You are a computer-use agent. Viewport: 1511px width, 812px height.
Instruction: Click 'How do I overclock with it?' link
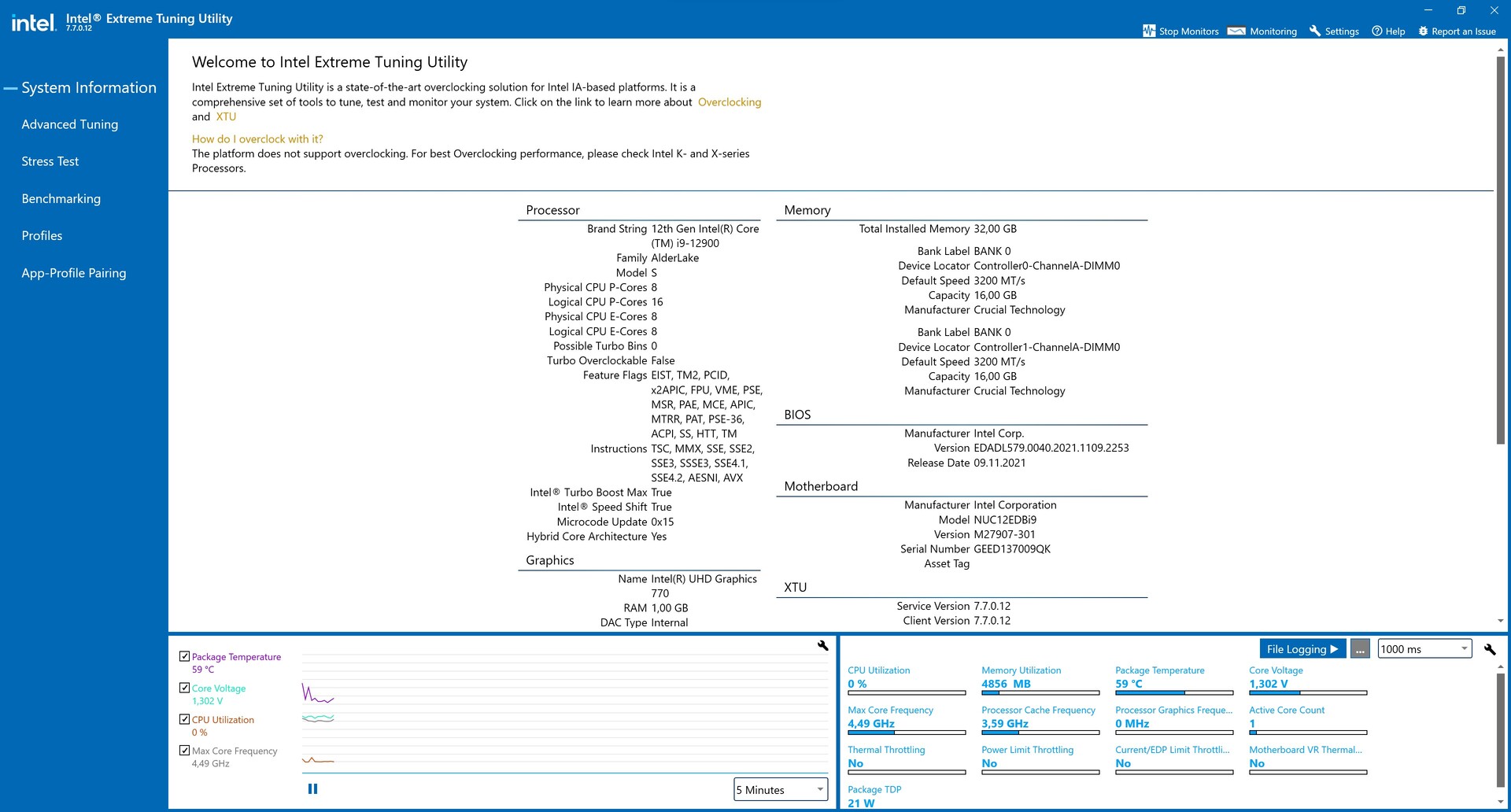[x=257, y=139]
